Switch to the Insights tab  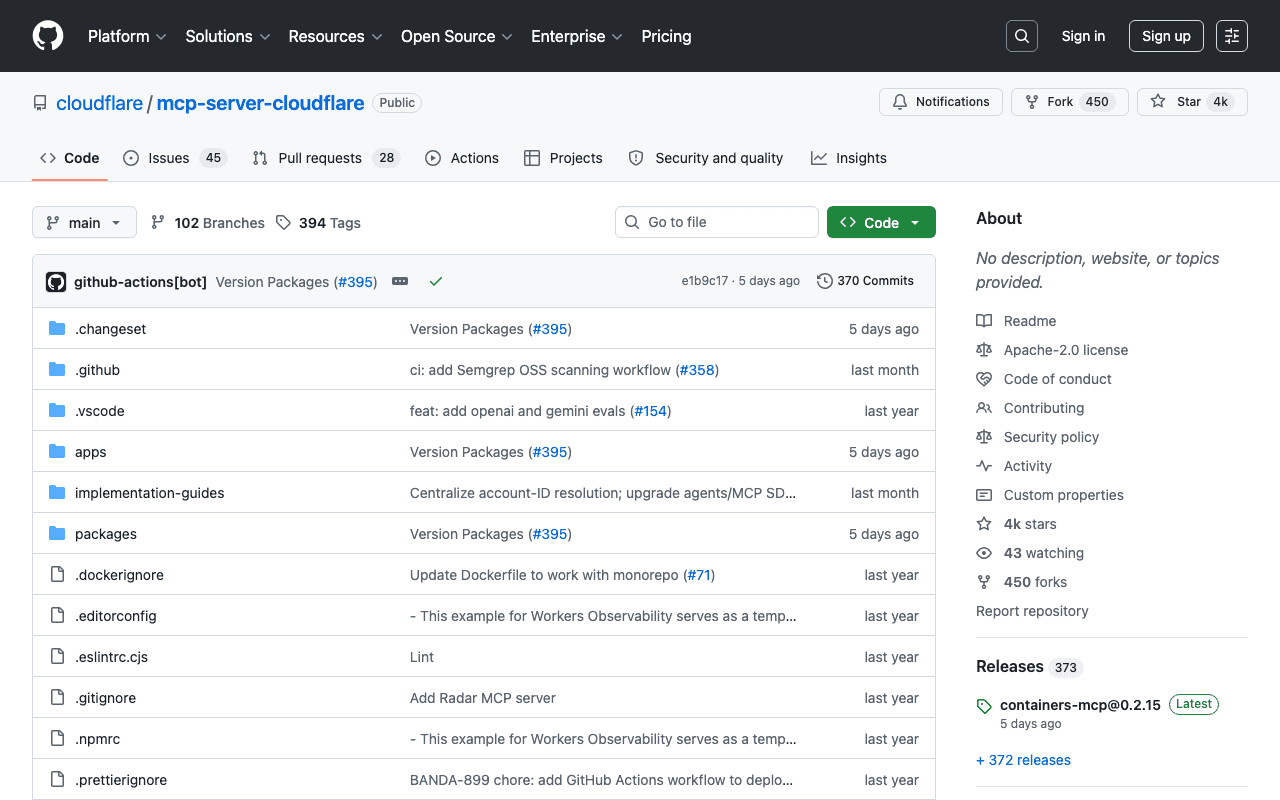pos(849,158)
